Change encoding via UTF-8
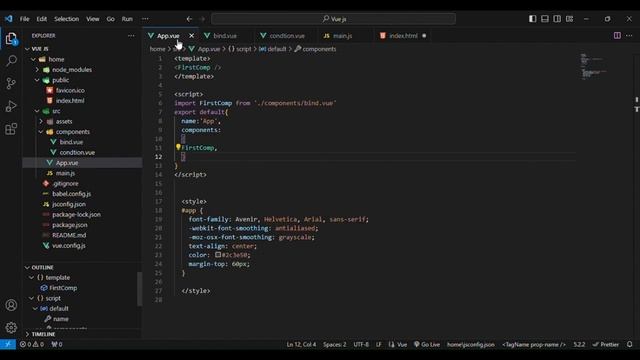This screenshot has height=360, width=640. coord(361,344)
